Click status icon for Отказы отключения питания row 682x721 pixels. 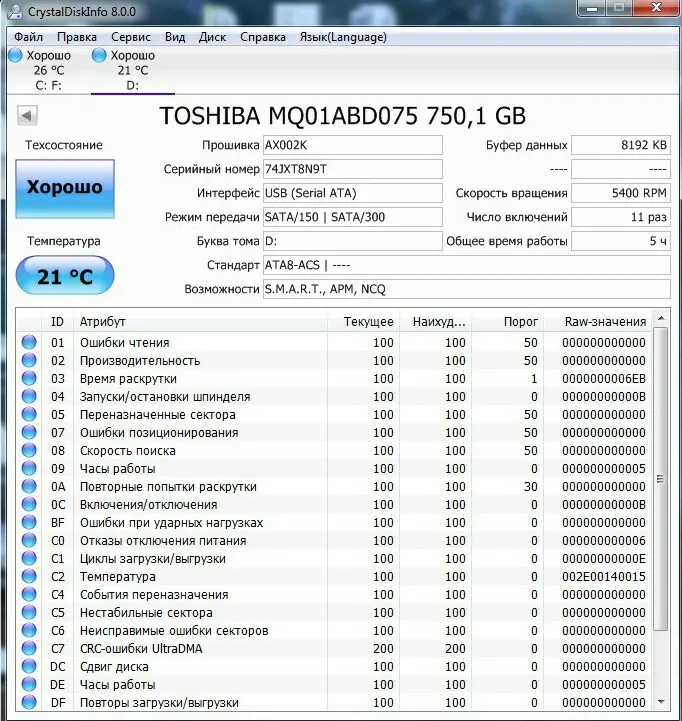(29, 540)
